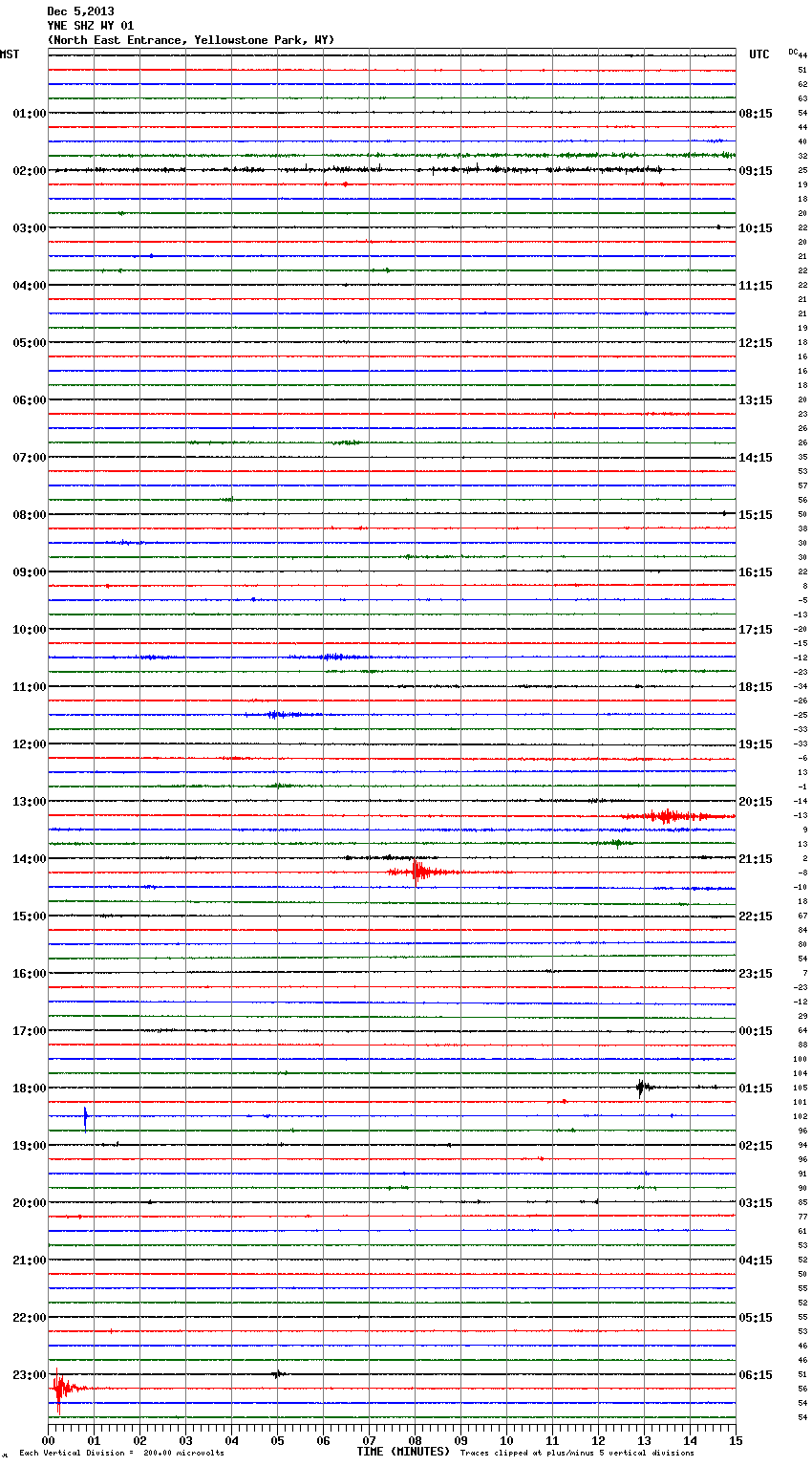Viewport: 812px width, 1466px height.
Task: Select the 09:00 MST time label
Action: [x=29, y=571]
